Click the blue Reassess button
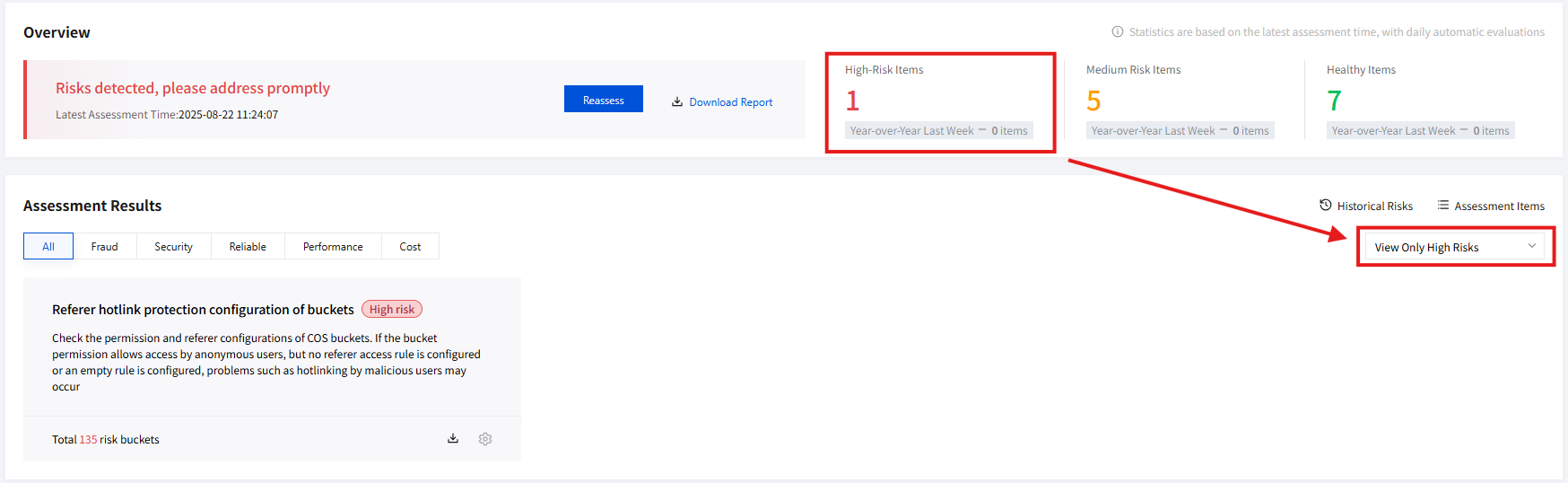The image size is (1568, 483). click(603, 100)
